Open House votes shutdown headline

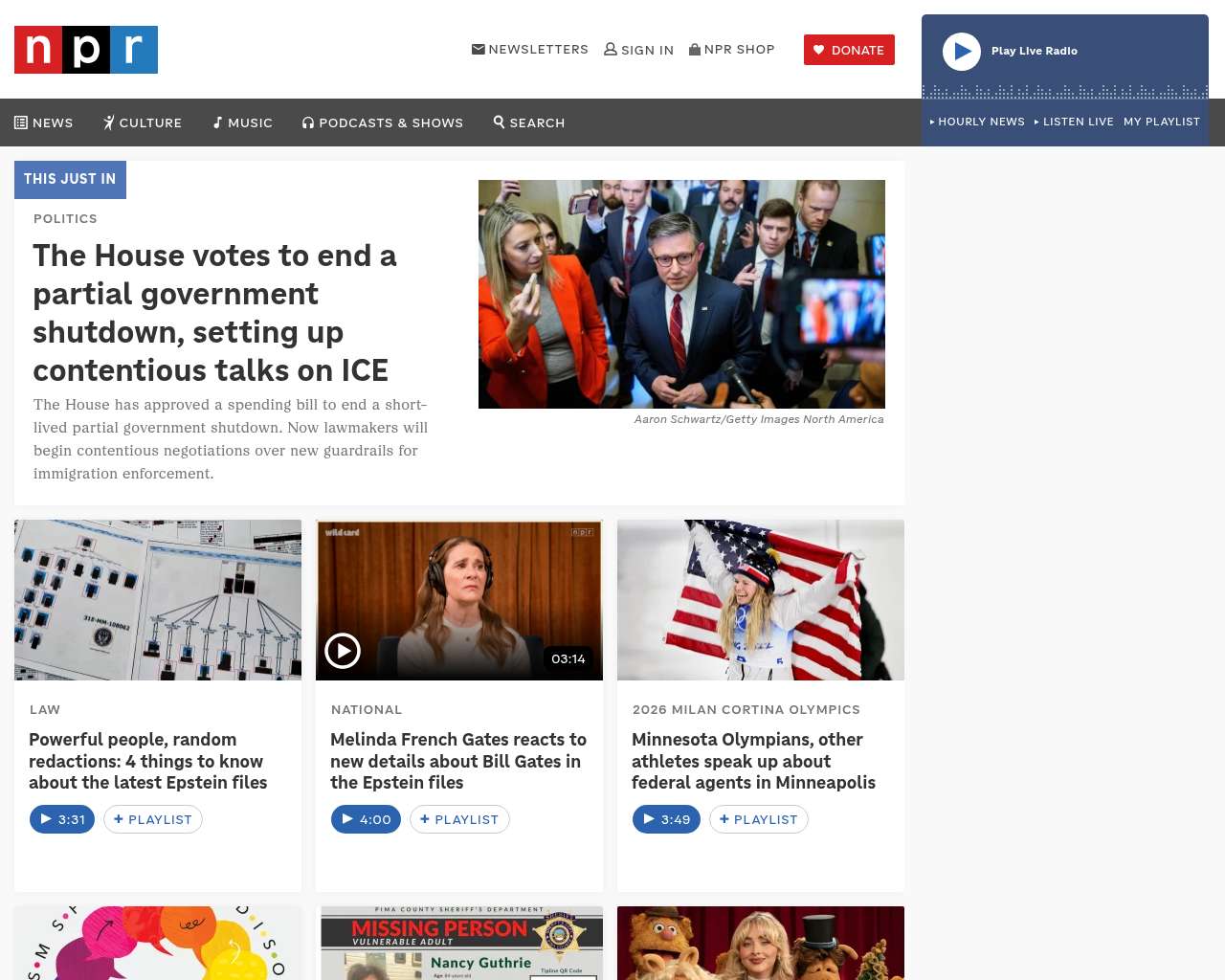pyautogui.click(x=215, y=313)
